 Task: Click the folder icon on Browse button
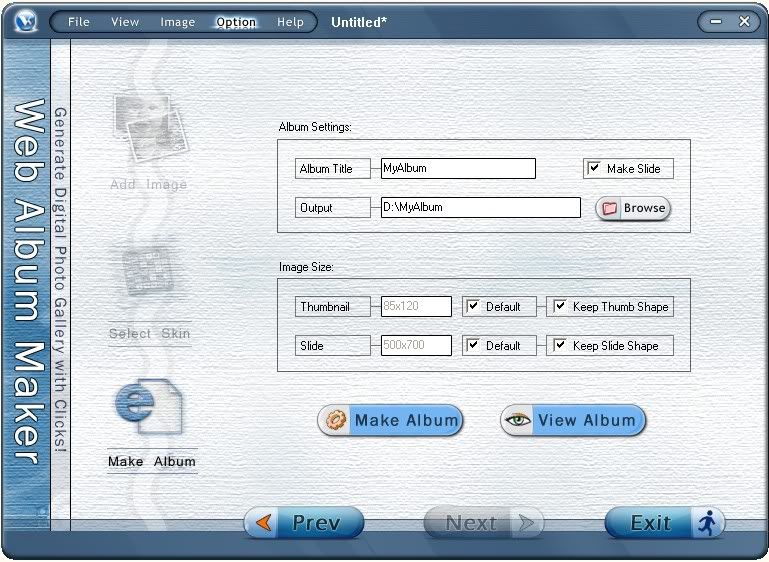(x=609, y=208)
